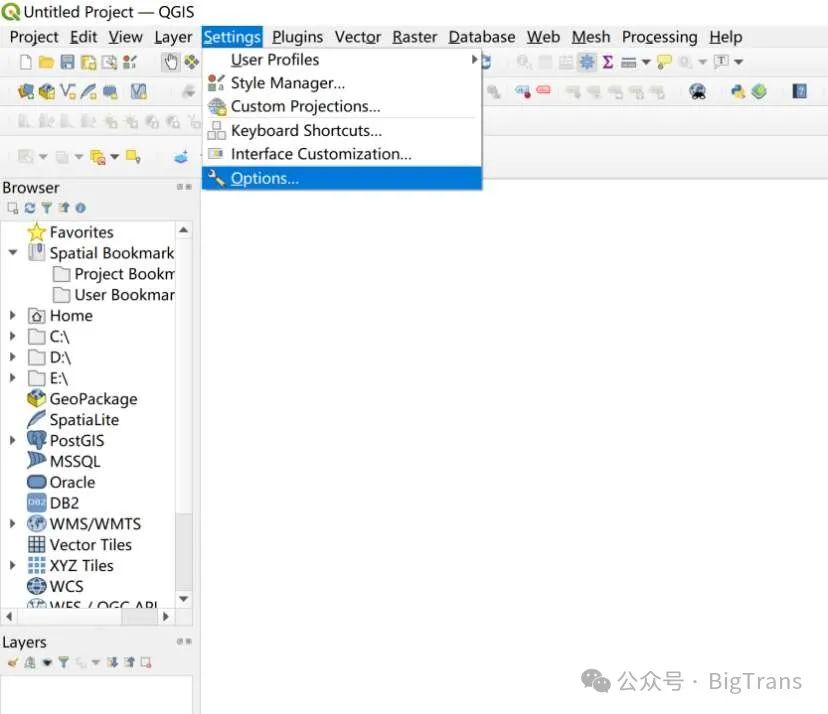This screenshot has height=714, width=828.
Task: Click the green stacked-layers plugin icon
Action: click(759, 92)
